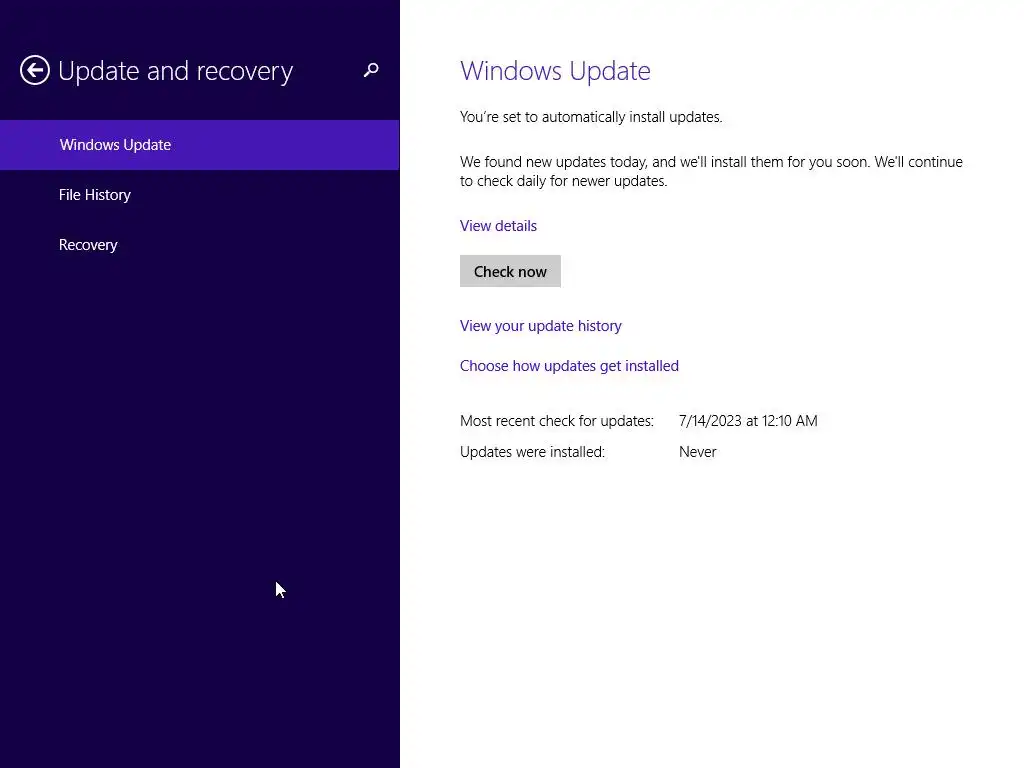The width and height of the screenshot is (1024, 768).
Task: Open search with the magnifier icon
Action: (371, 70)
